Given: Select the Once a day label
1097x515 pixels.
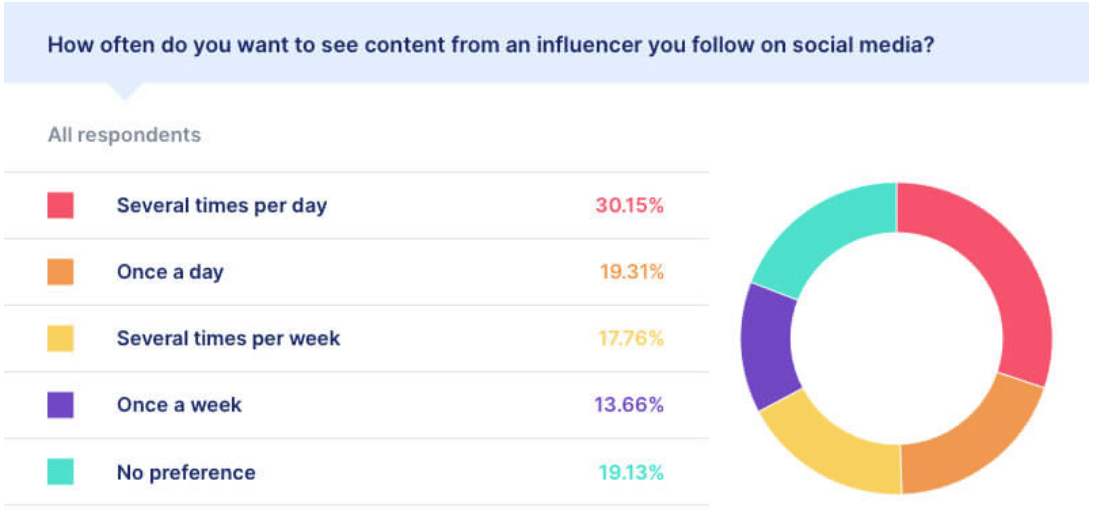Looking at the screenshot, I should (170, 272).
